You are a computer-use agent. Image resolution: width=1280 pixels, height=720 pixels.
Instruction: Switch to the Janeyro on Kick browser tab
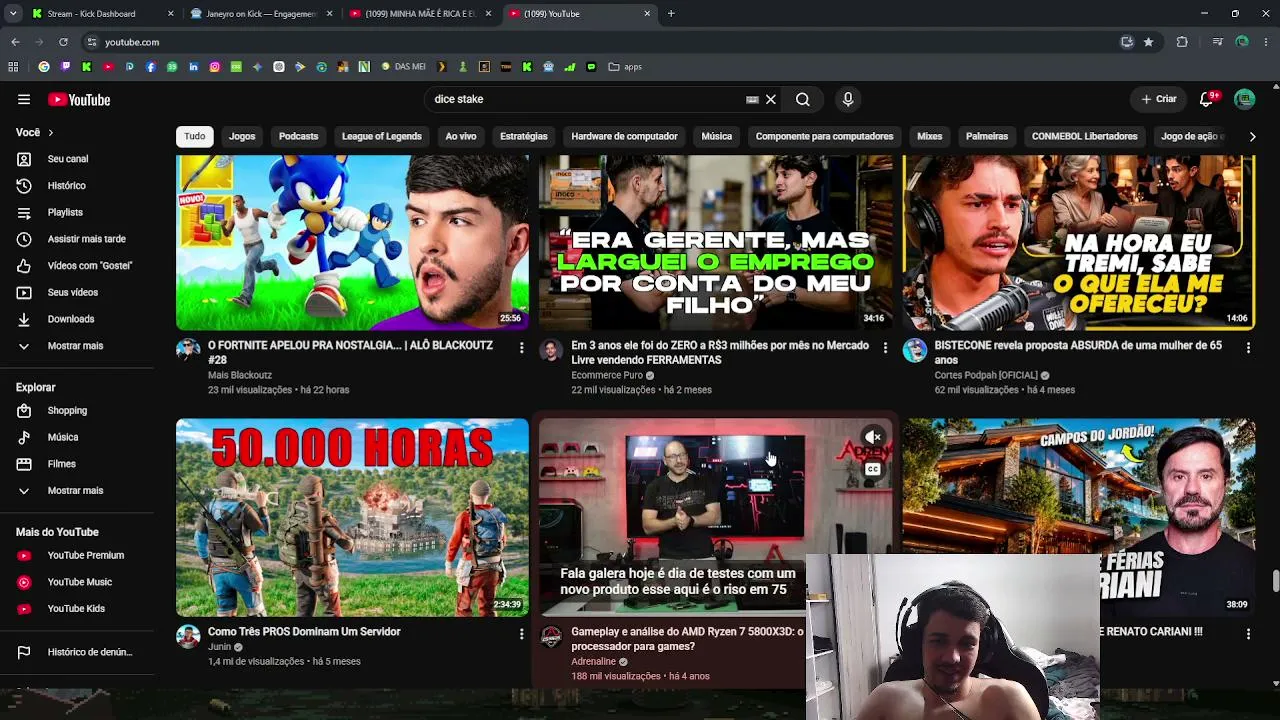[259, 14]
